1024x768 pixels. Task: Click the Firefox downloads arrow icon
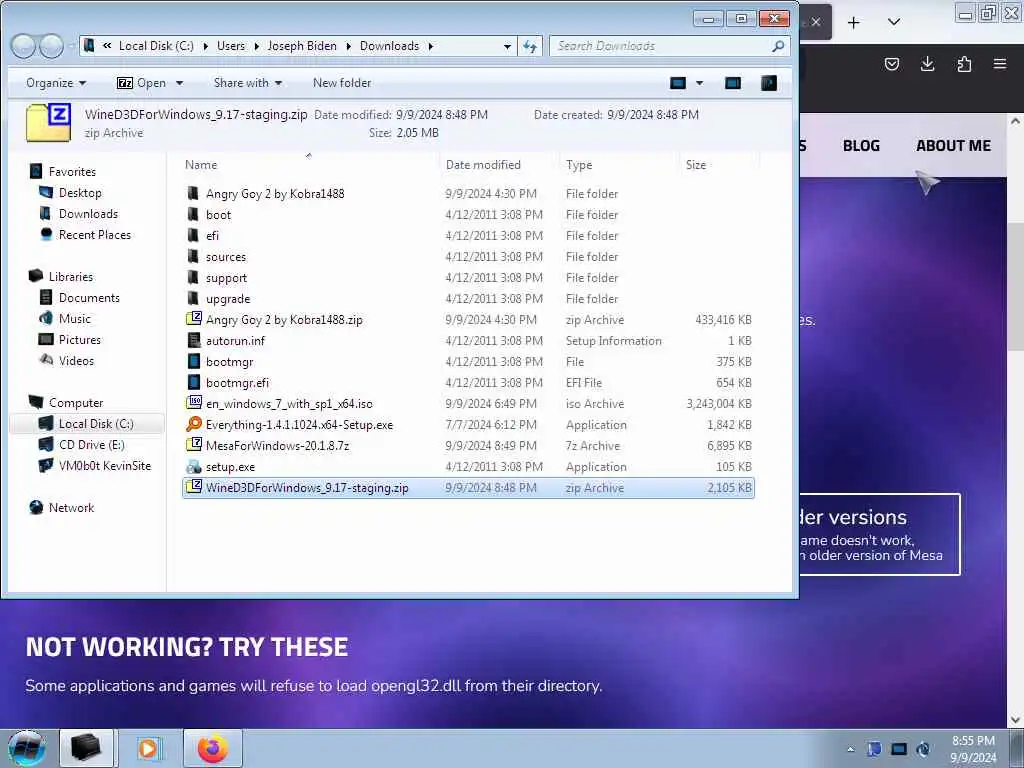point(927,63)
